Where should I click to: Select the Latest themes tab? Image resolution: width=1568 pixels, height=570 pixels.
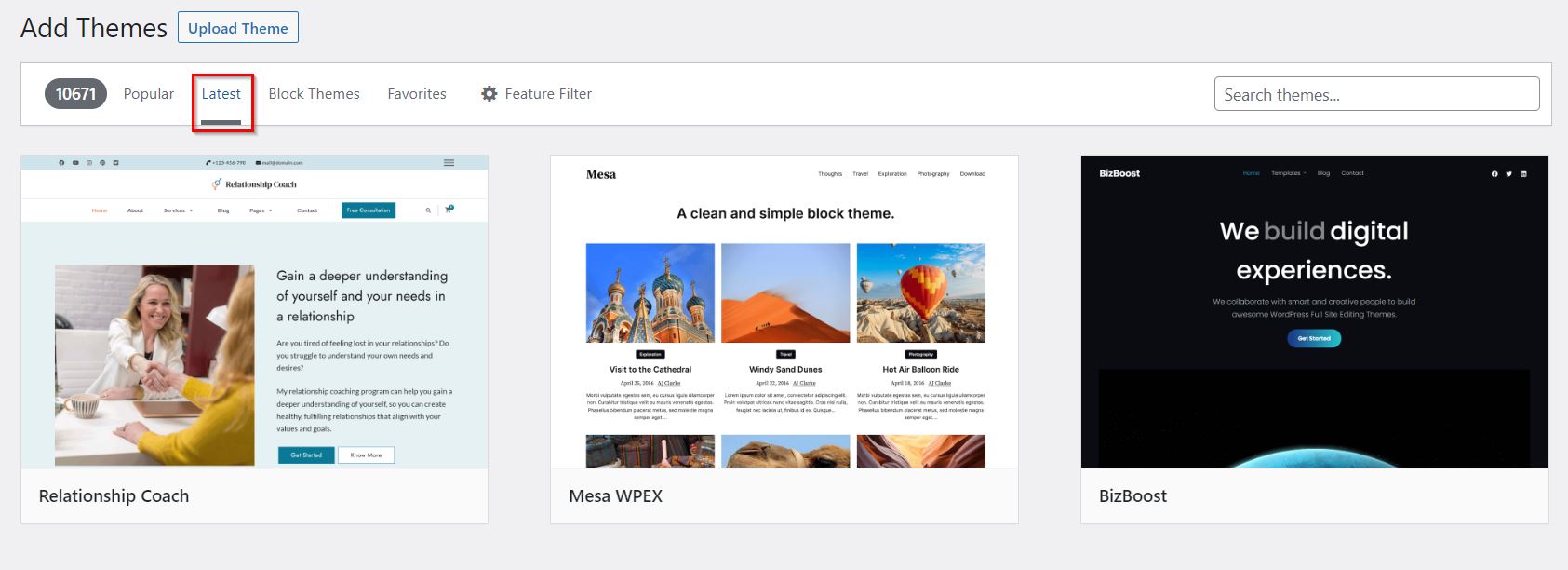point(221,94)
